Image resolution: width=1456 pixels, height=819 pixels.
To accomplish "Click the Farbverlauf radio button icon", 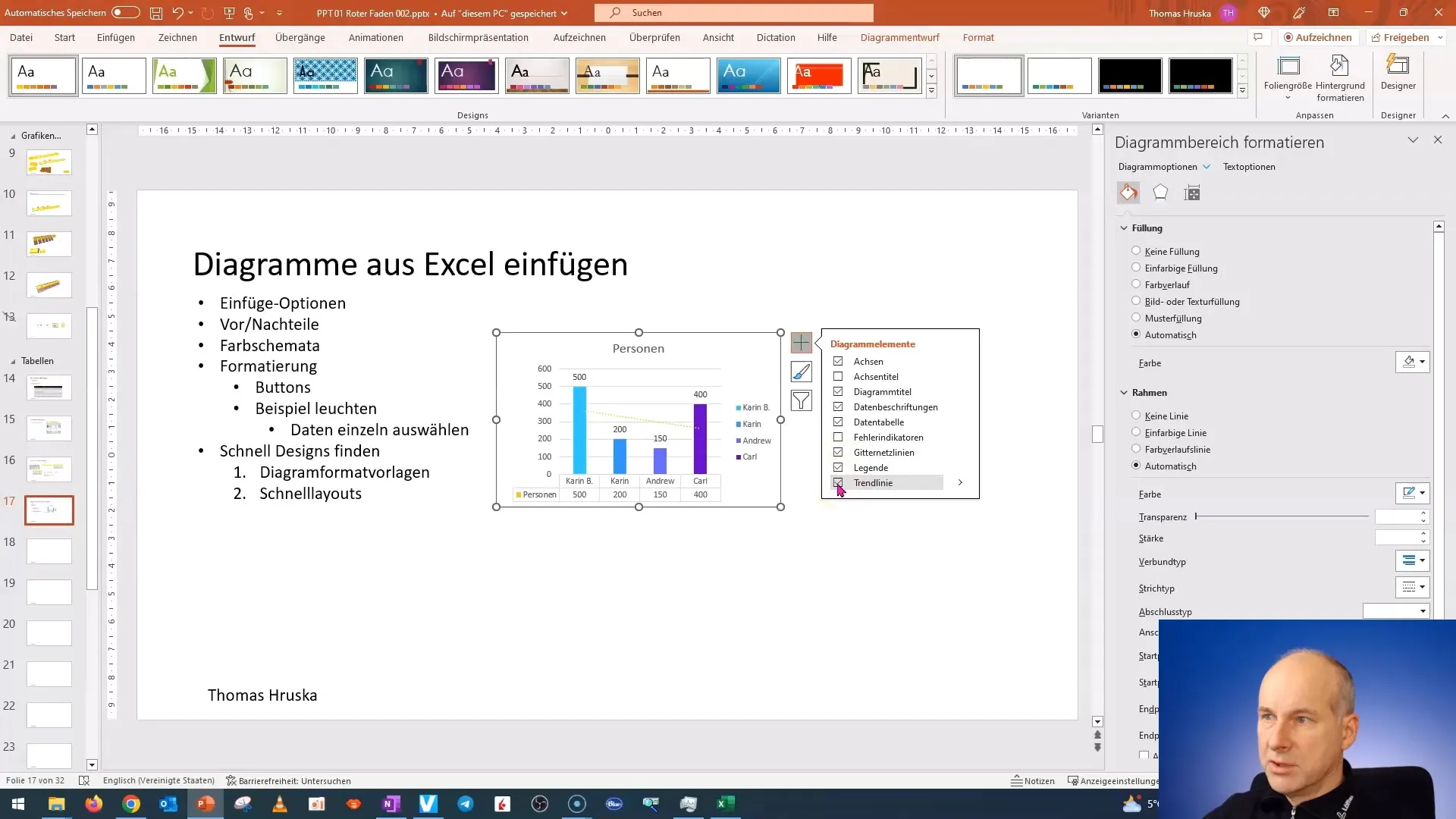I will [x=1136, y=284].
